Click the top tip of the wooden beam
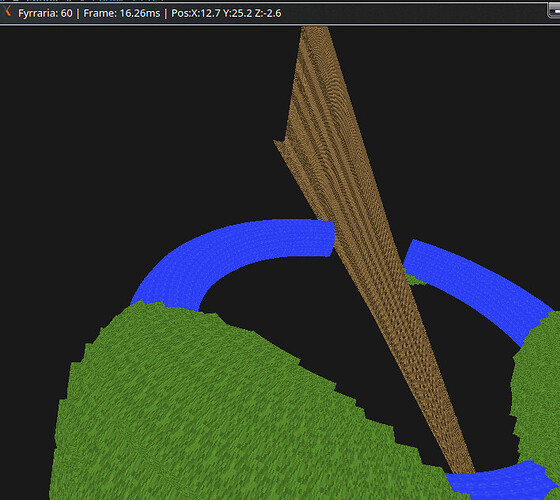Screen dimensions: 560x500 click(314, 29)
